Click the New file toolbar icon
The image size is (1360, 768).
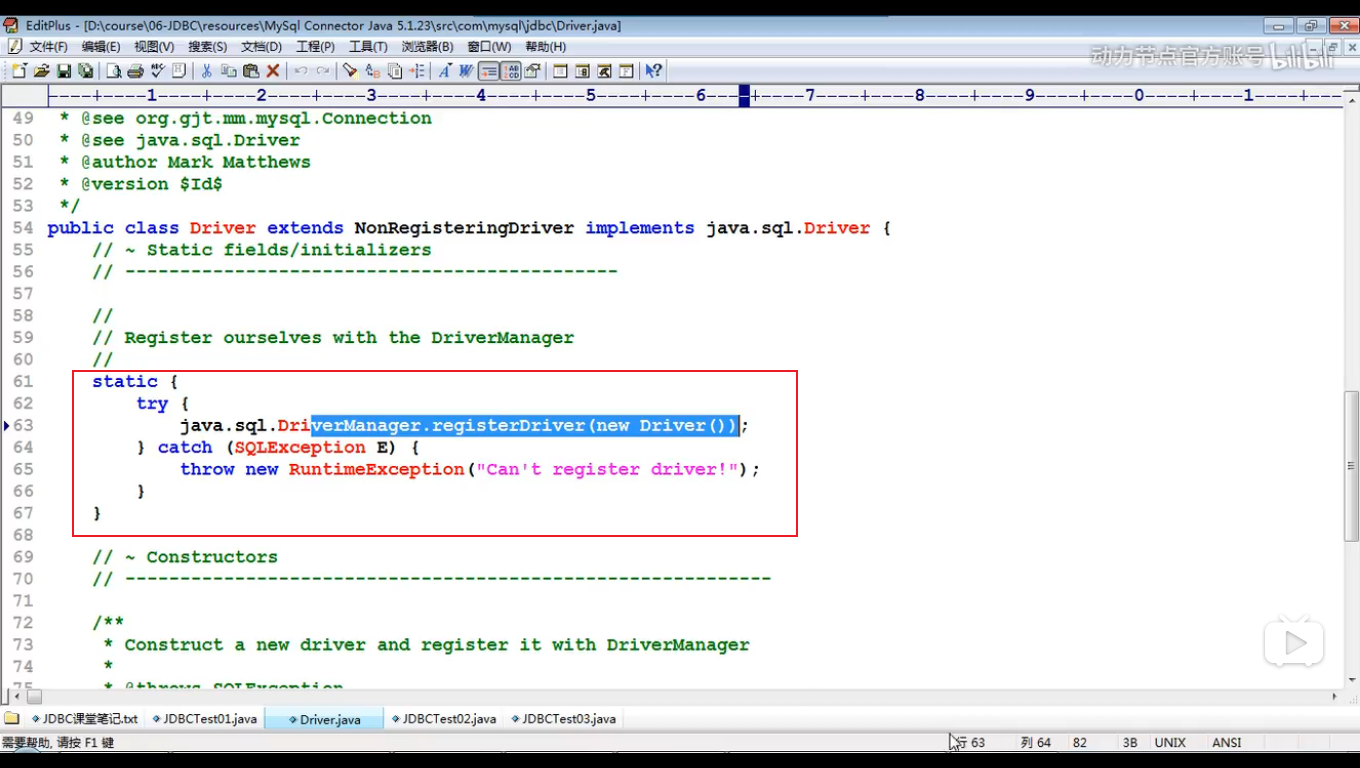(x=19, y=71)
